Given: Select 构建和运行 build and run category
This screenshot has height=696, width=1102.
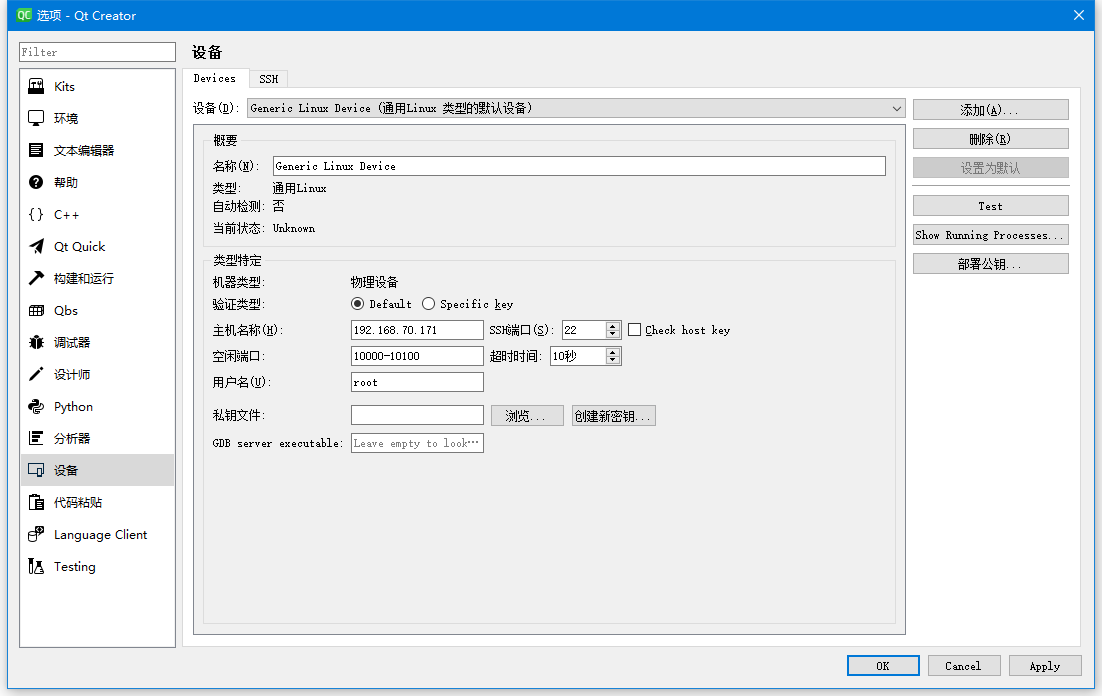Looking at the screenshot, I should pos(98,278).
